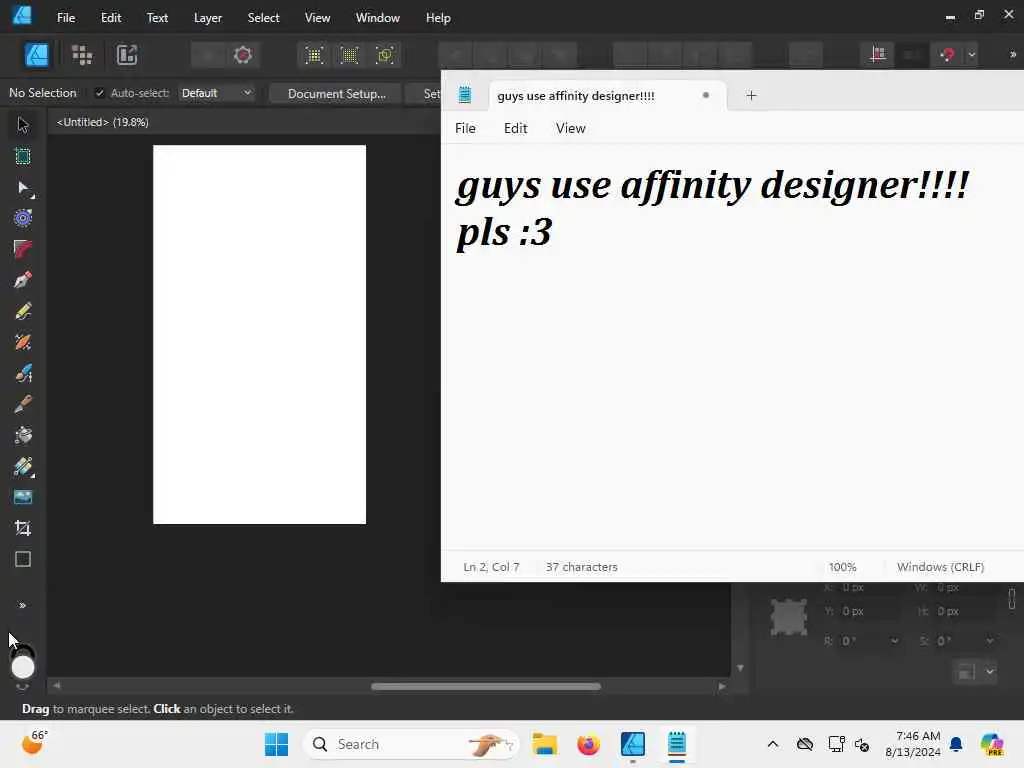This screenshot has width=1024, height=768.
Task: Toggle Select Inside first grid icon
Action: pyautogui.click(x=314, y=55)
